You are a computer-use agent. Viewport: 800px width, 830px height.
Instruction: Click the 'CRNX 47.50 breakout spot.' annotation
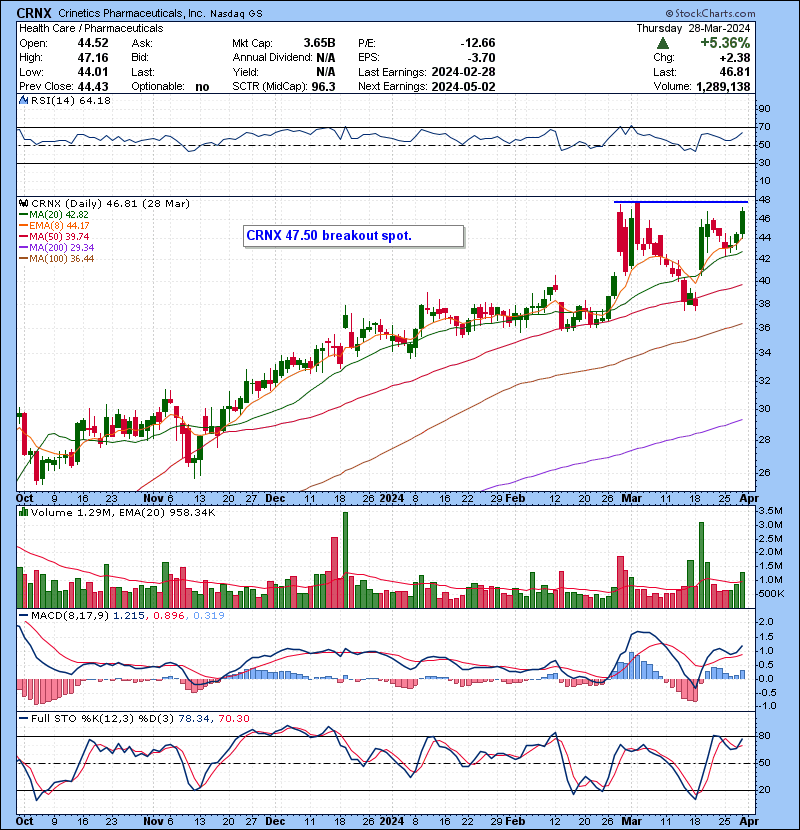(x=329, y=236)
